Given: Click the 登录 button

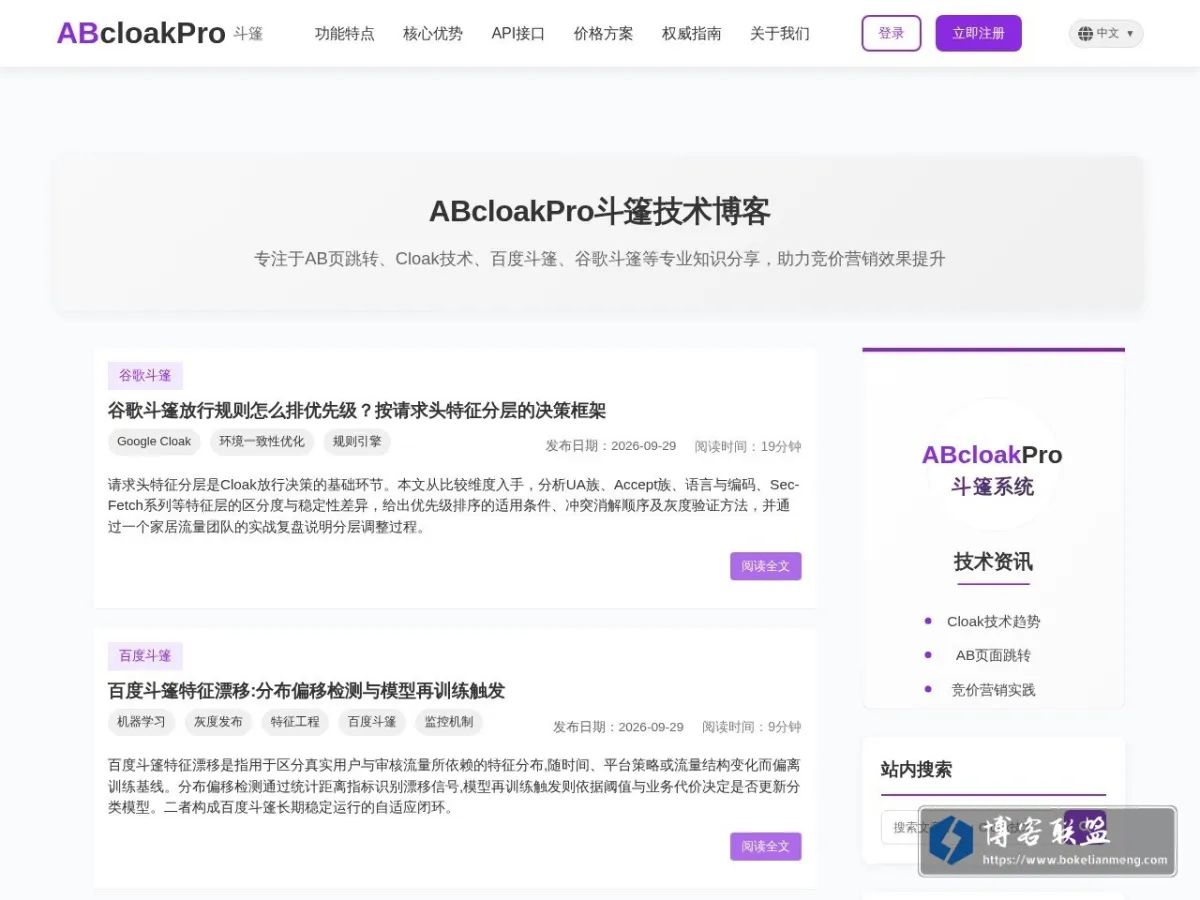Looking at the screenshot, I should tap(891, 33).
